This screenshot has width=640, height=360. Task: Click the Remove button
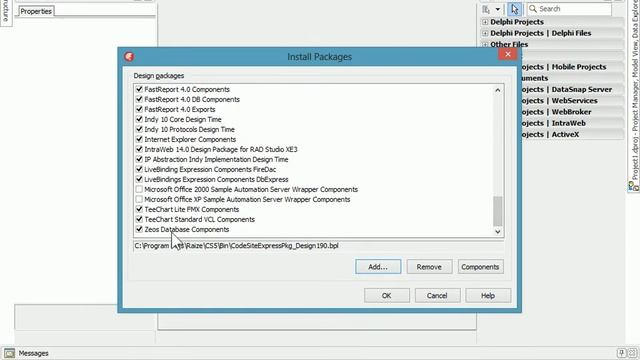[429, 267]
